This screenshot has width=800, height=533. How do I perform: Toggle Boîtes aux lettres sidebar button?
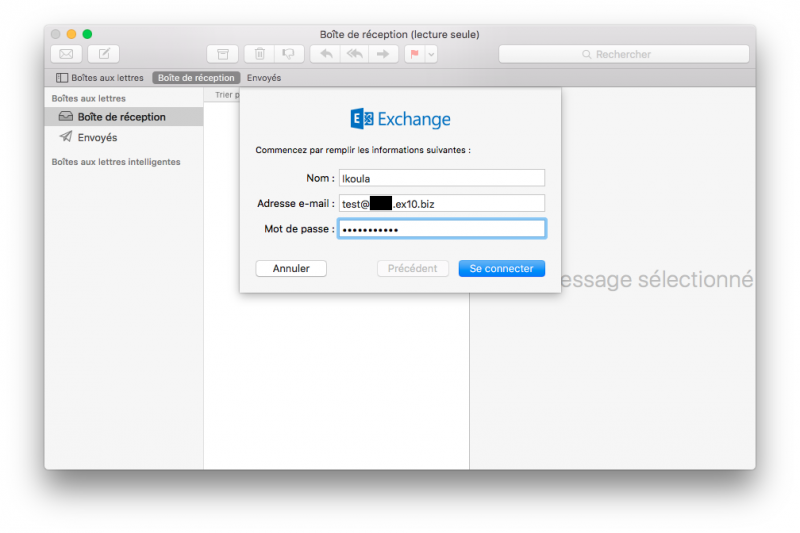tap(100, 78)
